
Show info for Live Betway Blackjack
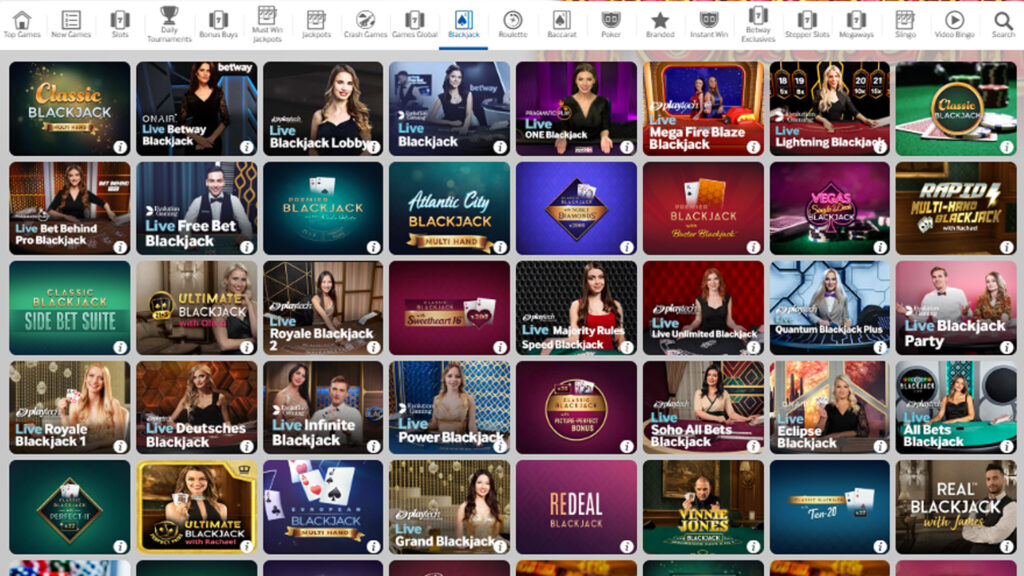pyautogui.click(x=246, y=147)
